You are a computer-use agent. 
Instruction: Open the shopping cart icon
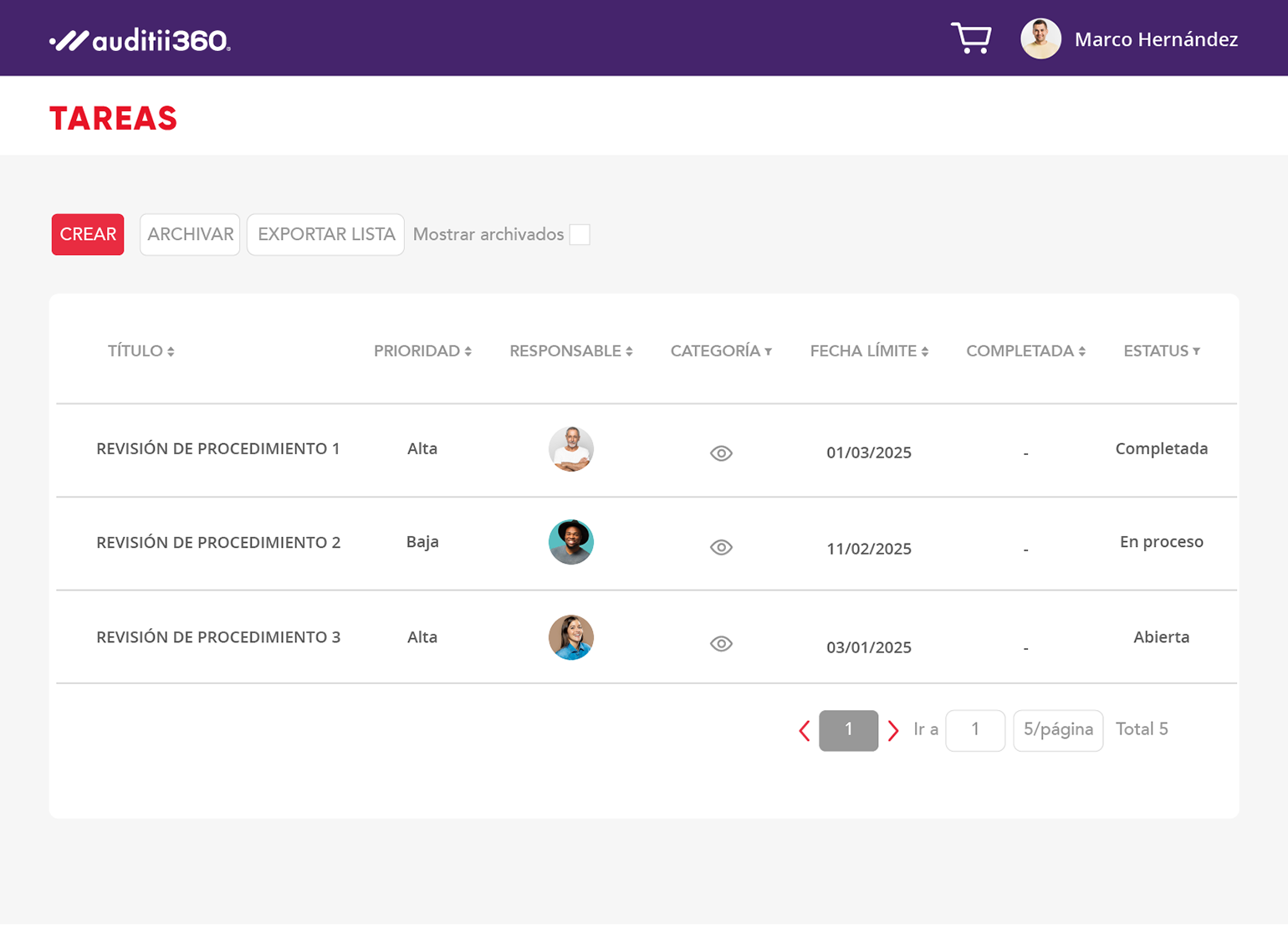point(971,38)
